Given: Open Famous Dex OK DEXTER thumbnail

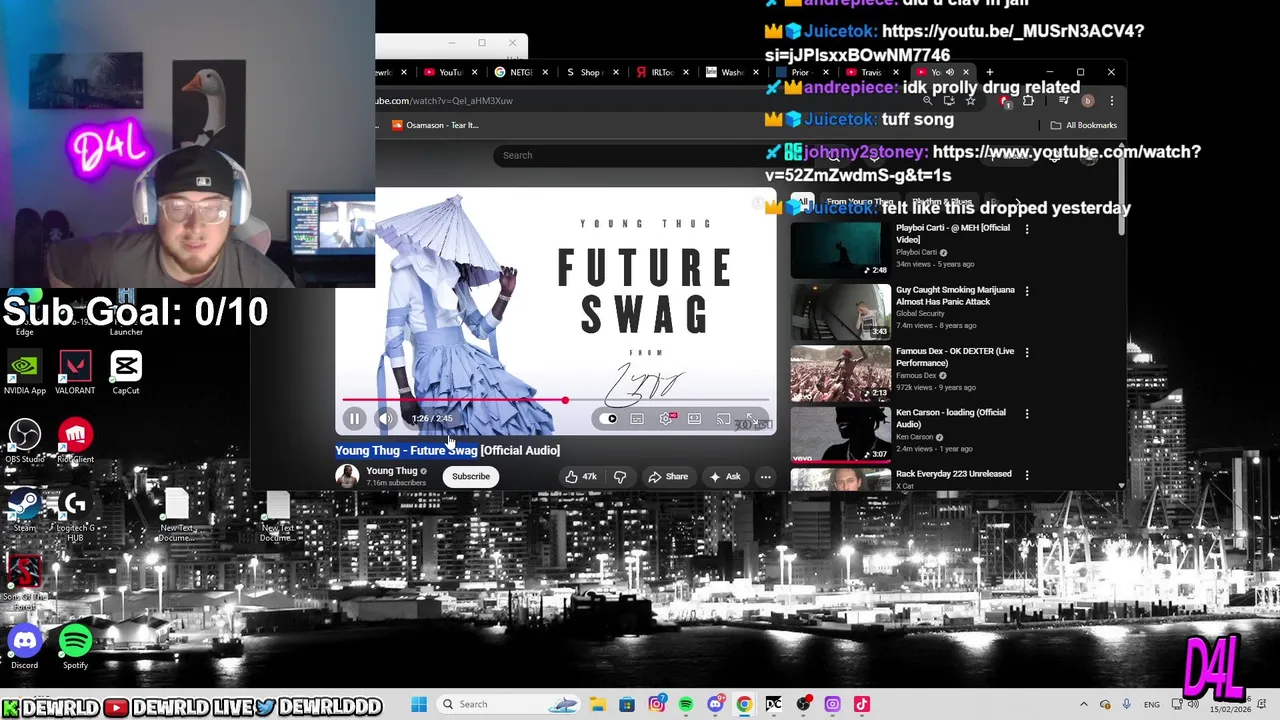Looking at the screenshot, I should [x=840, y=373].
